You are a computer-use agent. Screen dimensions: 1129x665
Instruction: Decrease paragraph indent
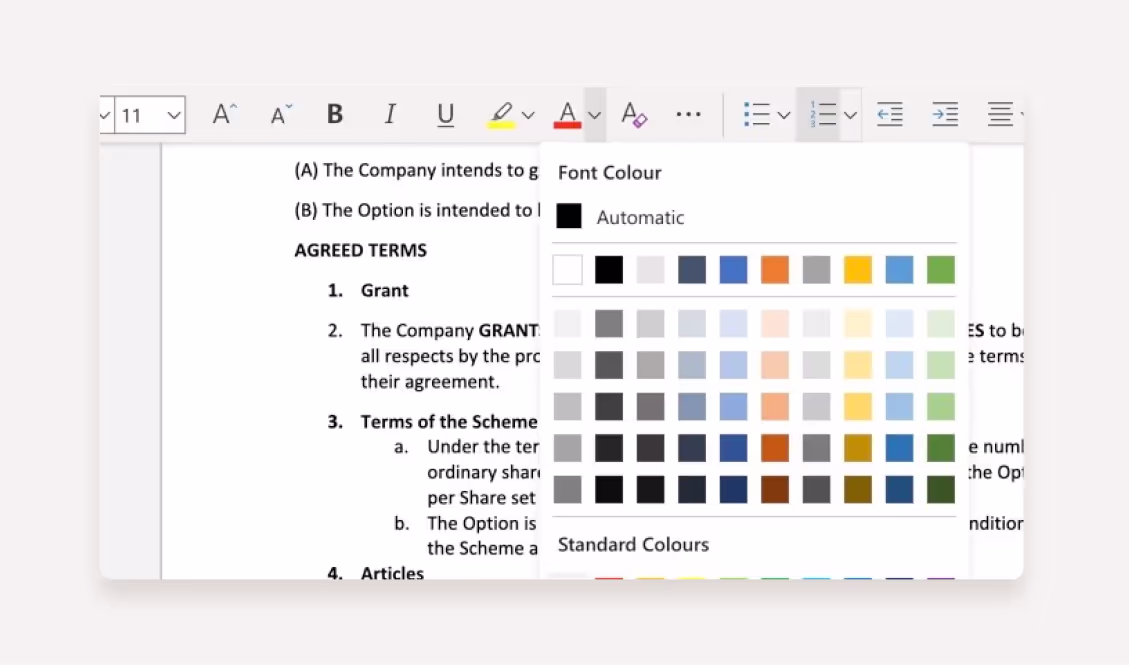coord(890,115)
